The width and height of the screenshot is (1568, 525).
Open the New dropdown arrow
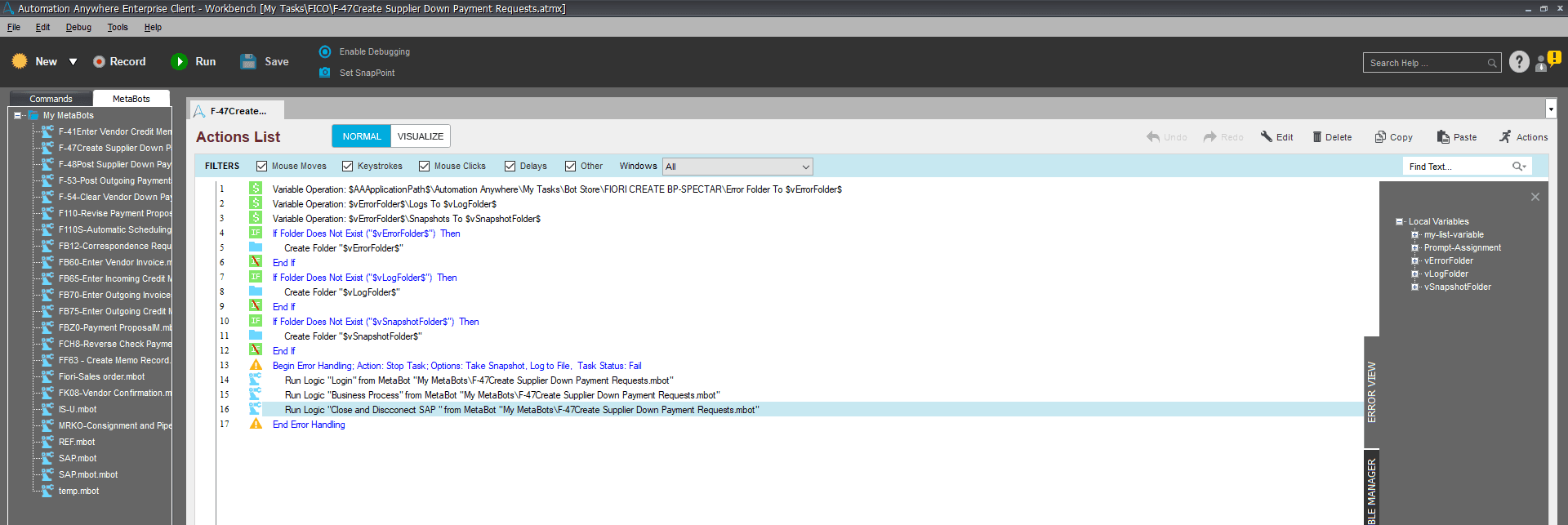pos(73,62)
